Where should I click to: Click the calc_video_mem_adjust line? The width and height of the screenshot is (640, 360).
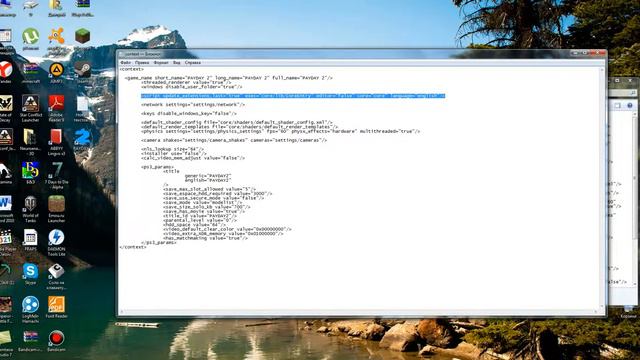pos(193,158)
